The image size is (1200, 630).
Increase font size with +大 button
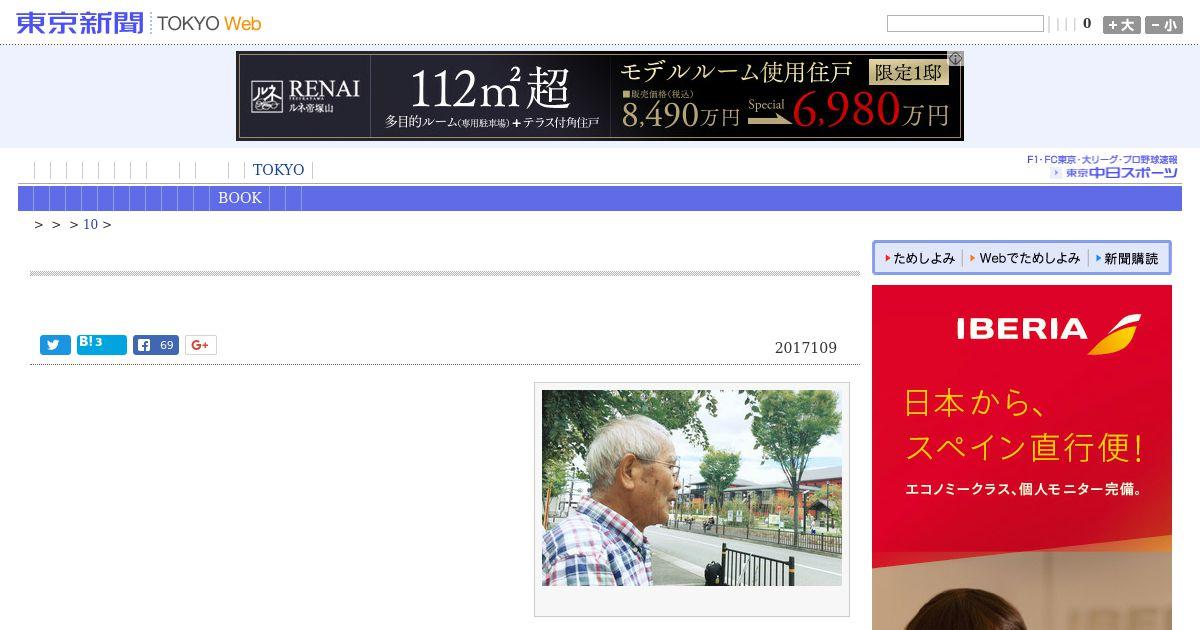[1121, 25]
